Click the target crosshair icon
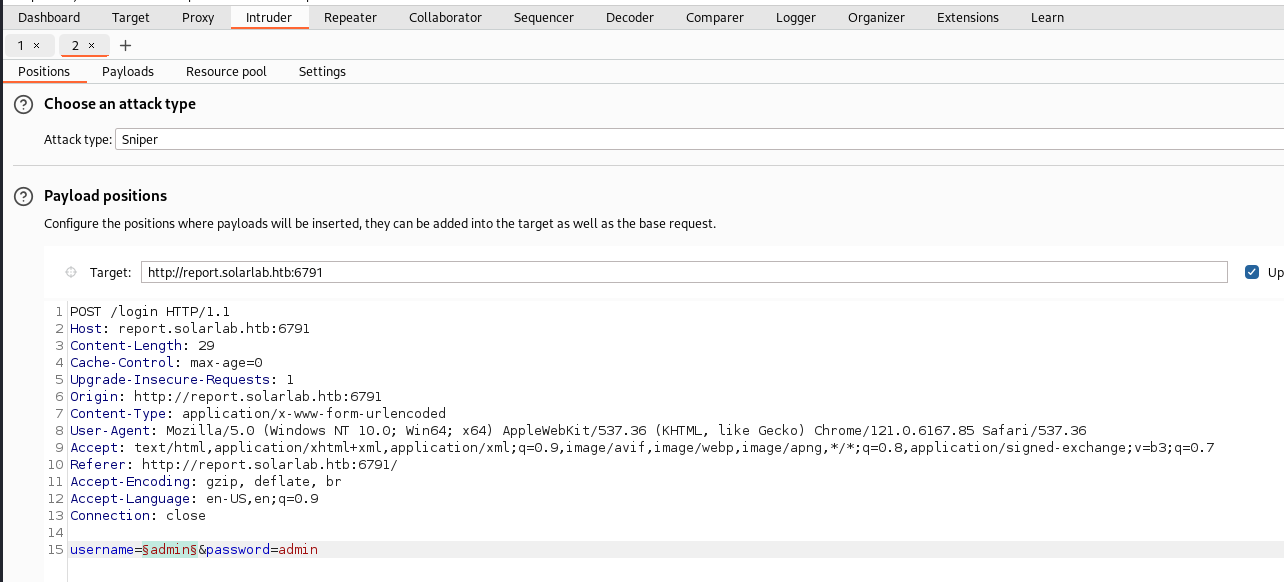This screenshot has width=1284, height=582. 71,272
